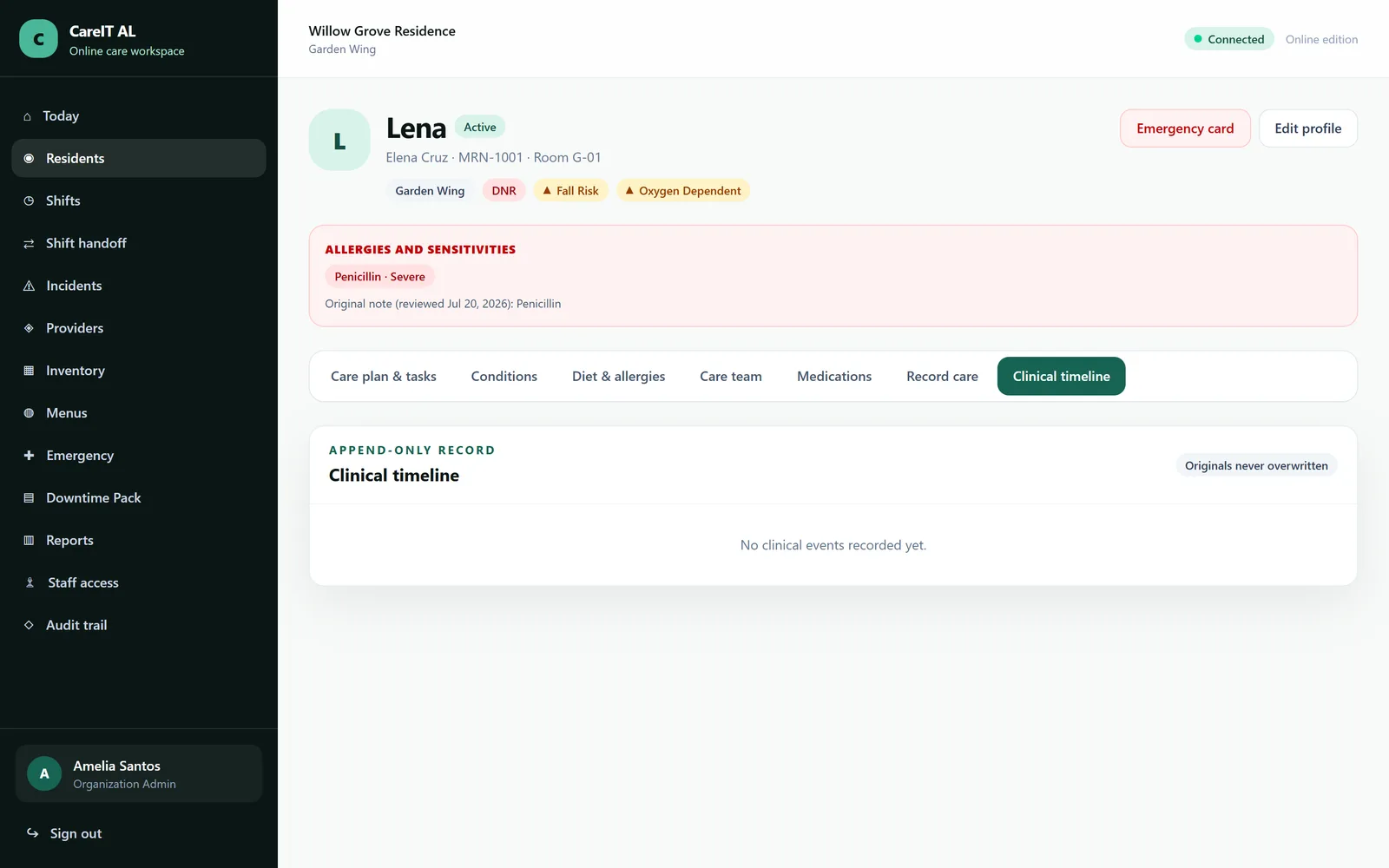The height and width of the screenshot is (868, 1389).
Task: Click the Staff access person icon
Action: (30, 583)
